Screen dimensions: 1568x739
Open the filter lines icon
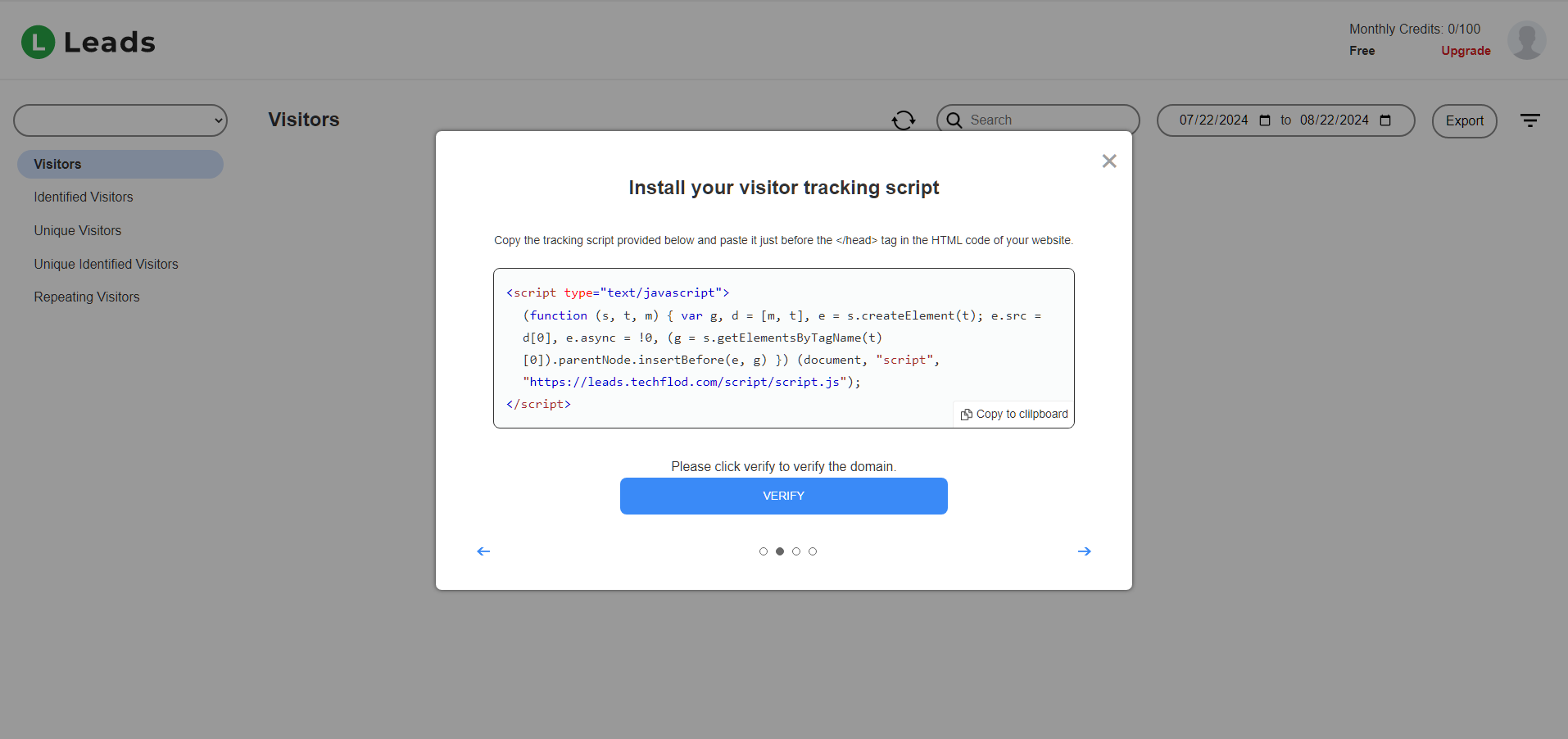point(1530,120)
